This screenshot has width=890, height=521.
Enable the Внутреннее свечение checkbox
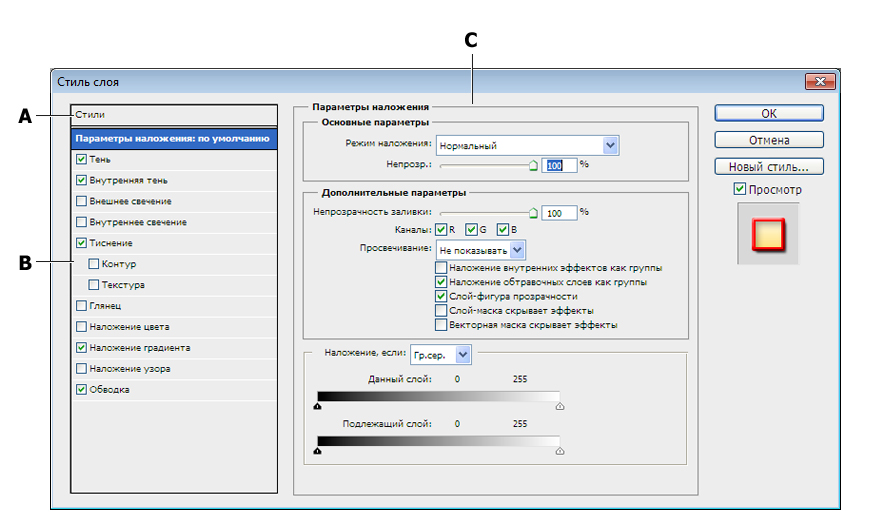81,222
